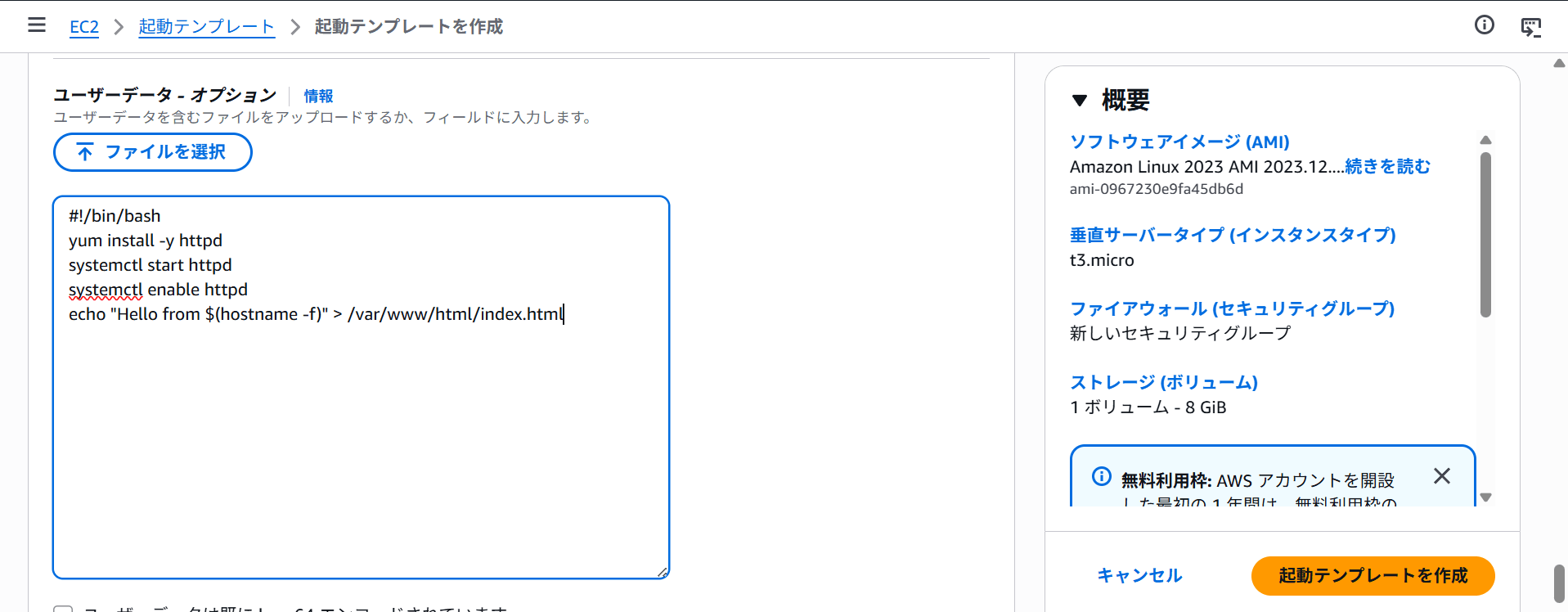The height and width of the screenshot is (612, 1568).
Task: Open 起動テンプレート breadcrumb link
Action: [x=207, y=27]
